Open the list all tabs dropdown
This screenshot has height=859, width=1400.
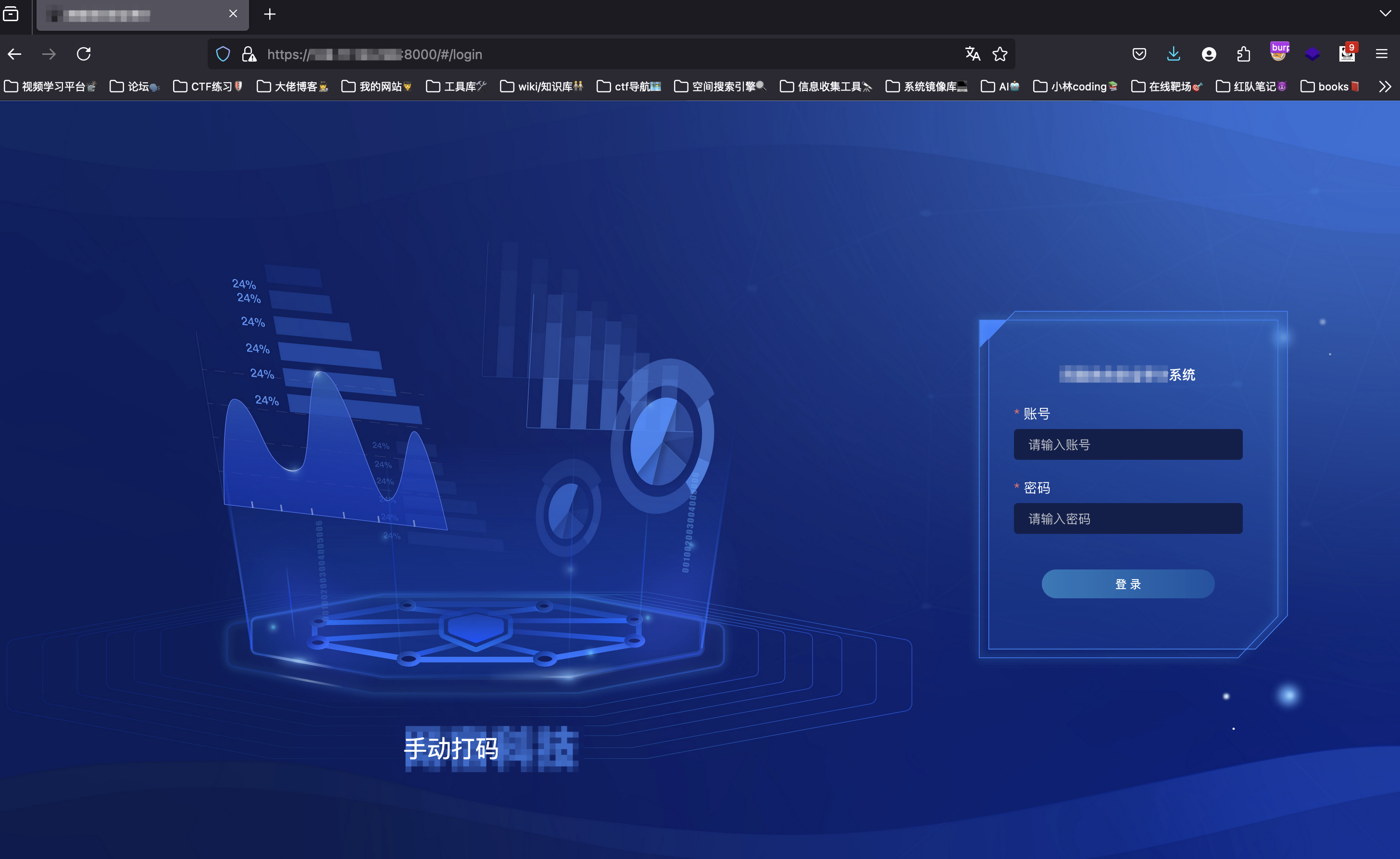tap(1385, 13)
